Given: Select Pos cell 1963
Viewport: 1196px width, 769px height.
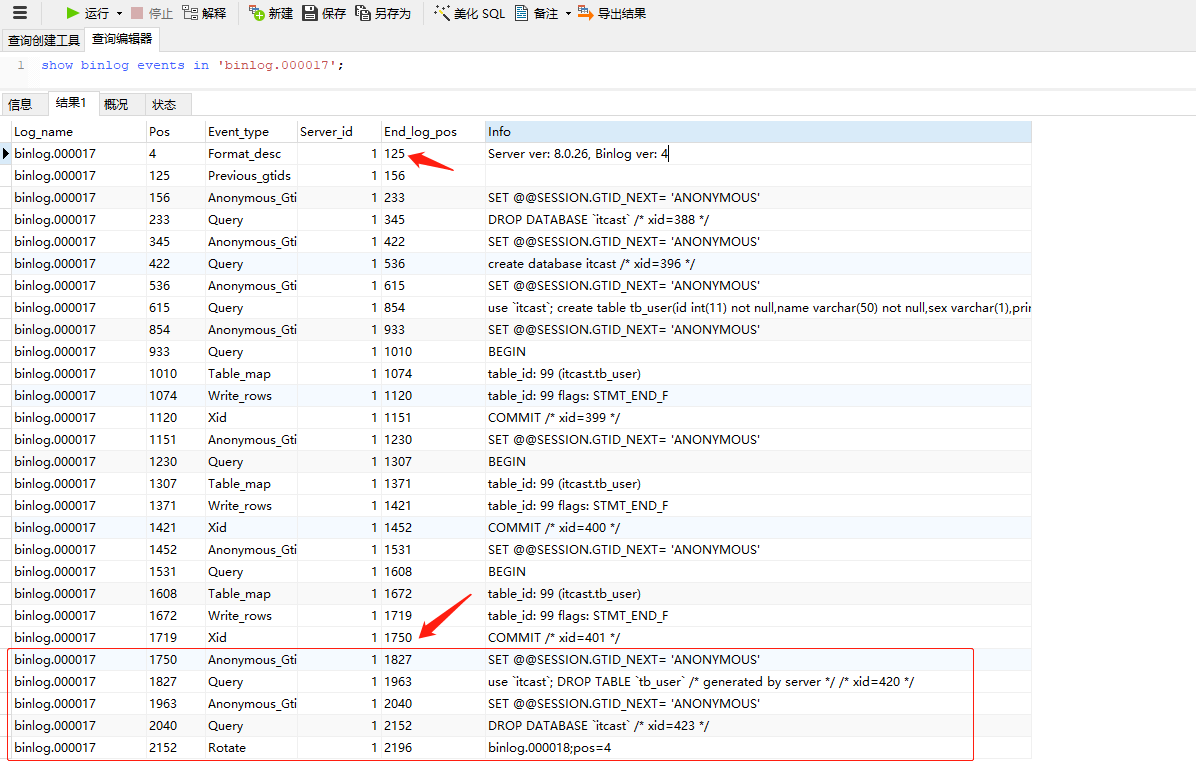Looking at the screenshot, I should point(175,704).
